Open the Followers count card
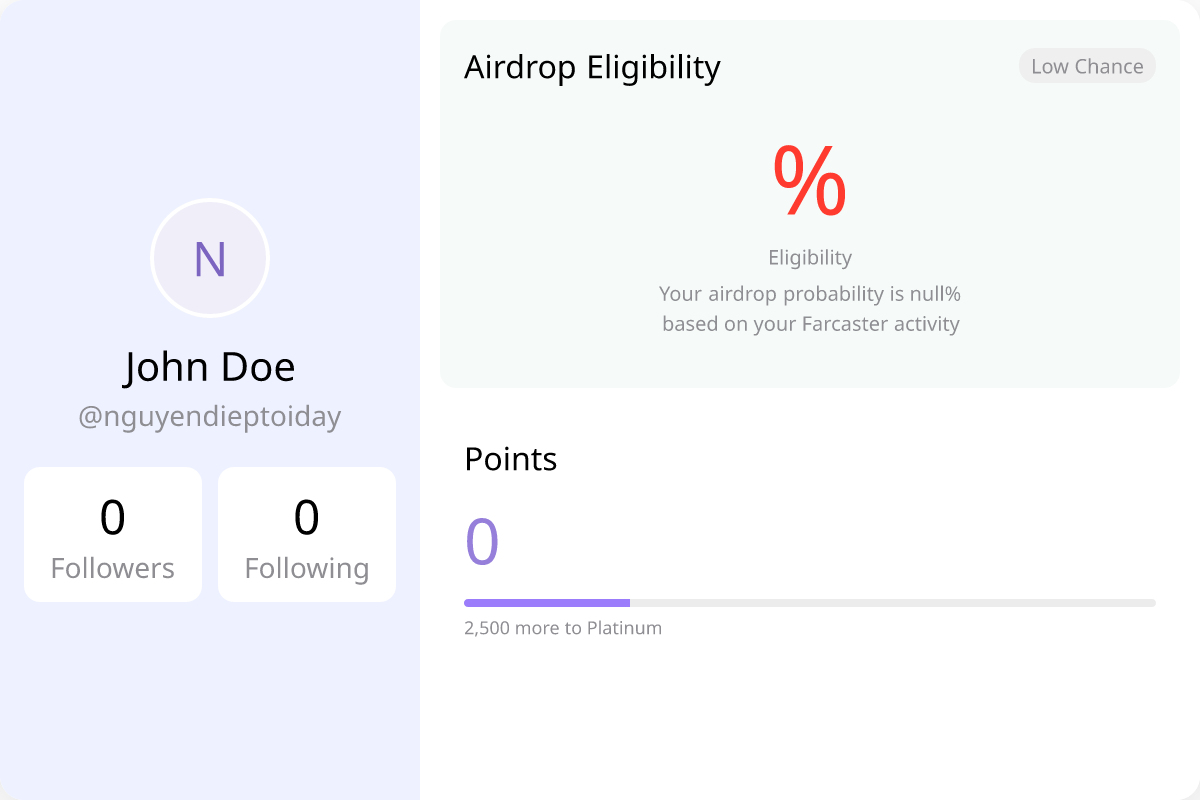Screen dimensions: 1200x800 pyautogui.click(x=113, y=535)
